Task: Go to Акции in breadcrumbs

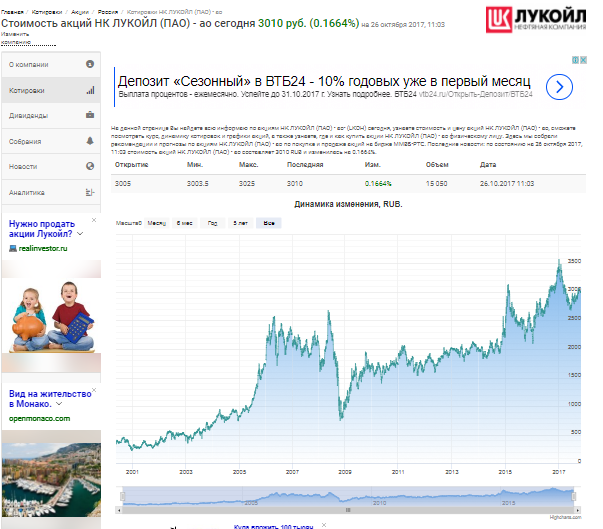Action: [x=80, y=12]
